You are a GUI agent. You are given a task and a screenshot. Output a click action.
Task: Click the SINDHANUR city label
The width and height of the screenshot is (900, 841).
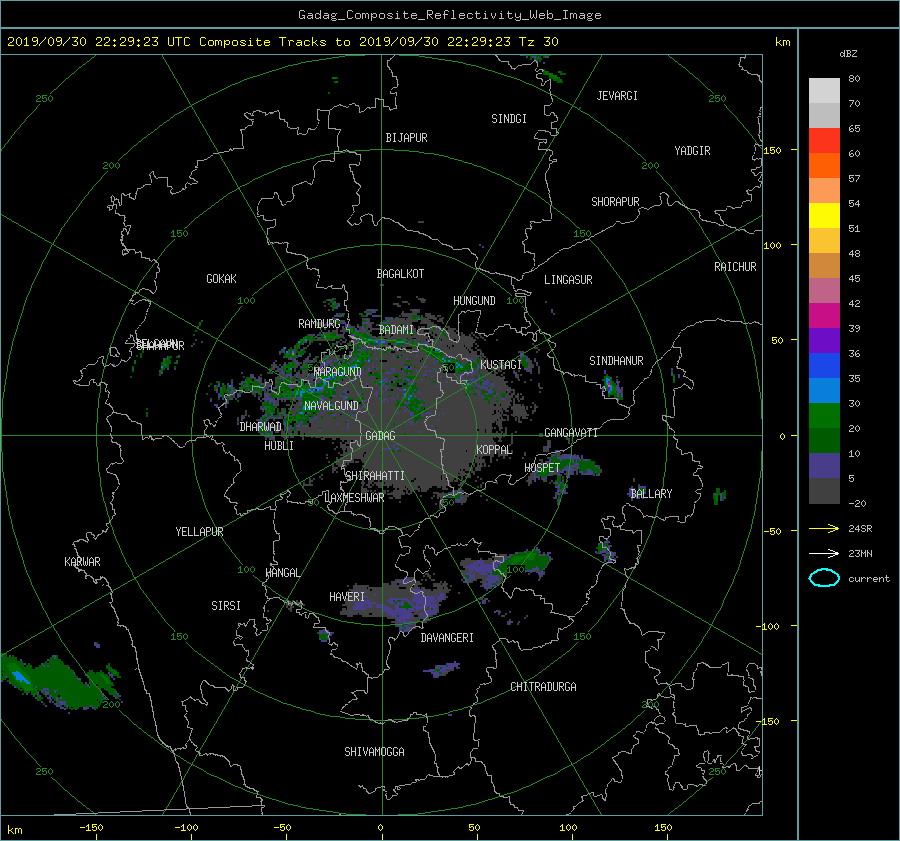point(616,361)
